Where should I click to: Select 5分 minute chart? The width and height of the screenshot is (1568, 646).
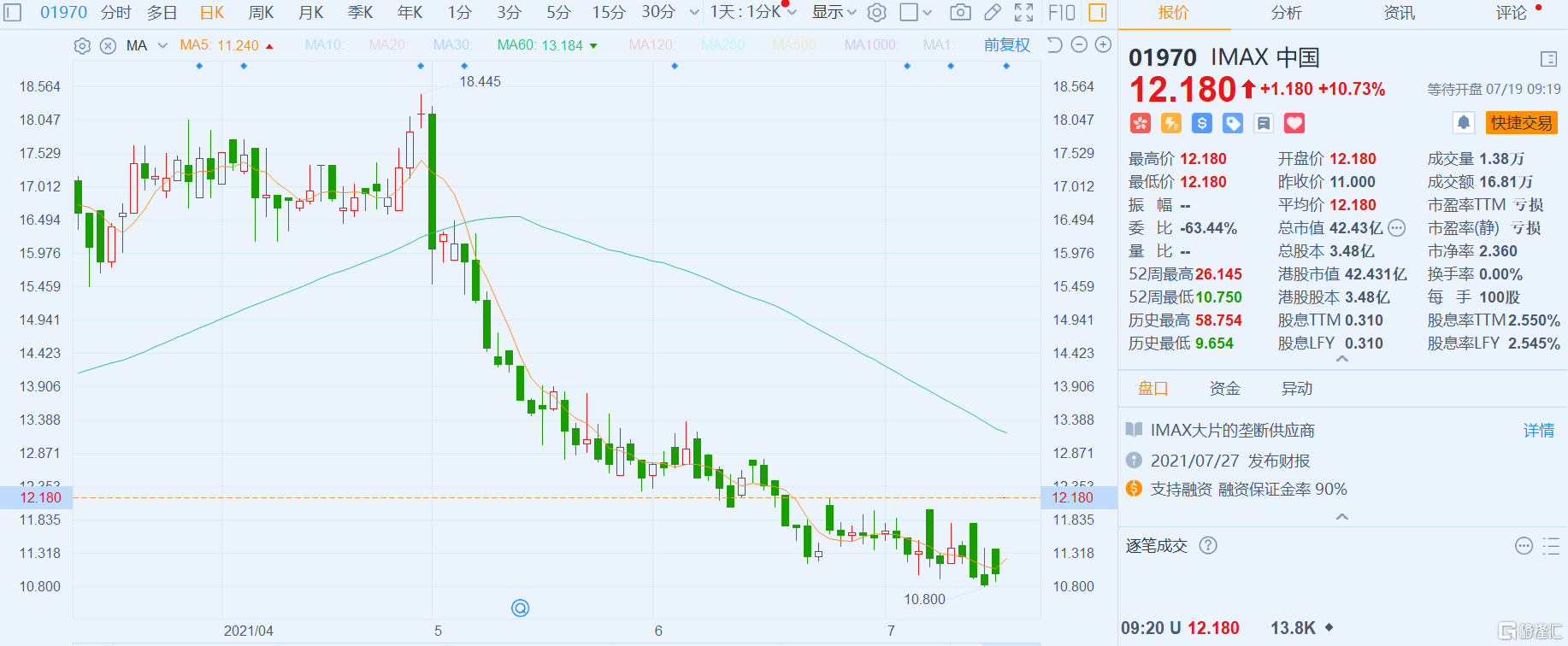[558, 12]
